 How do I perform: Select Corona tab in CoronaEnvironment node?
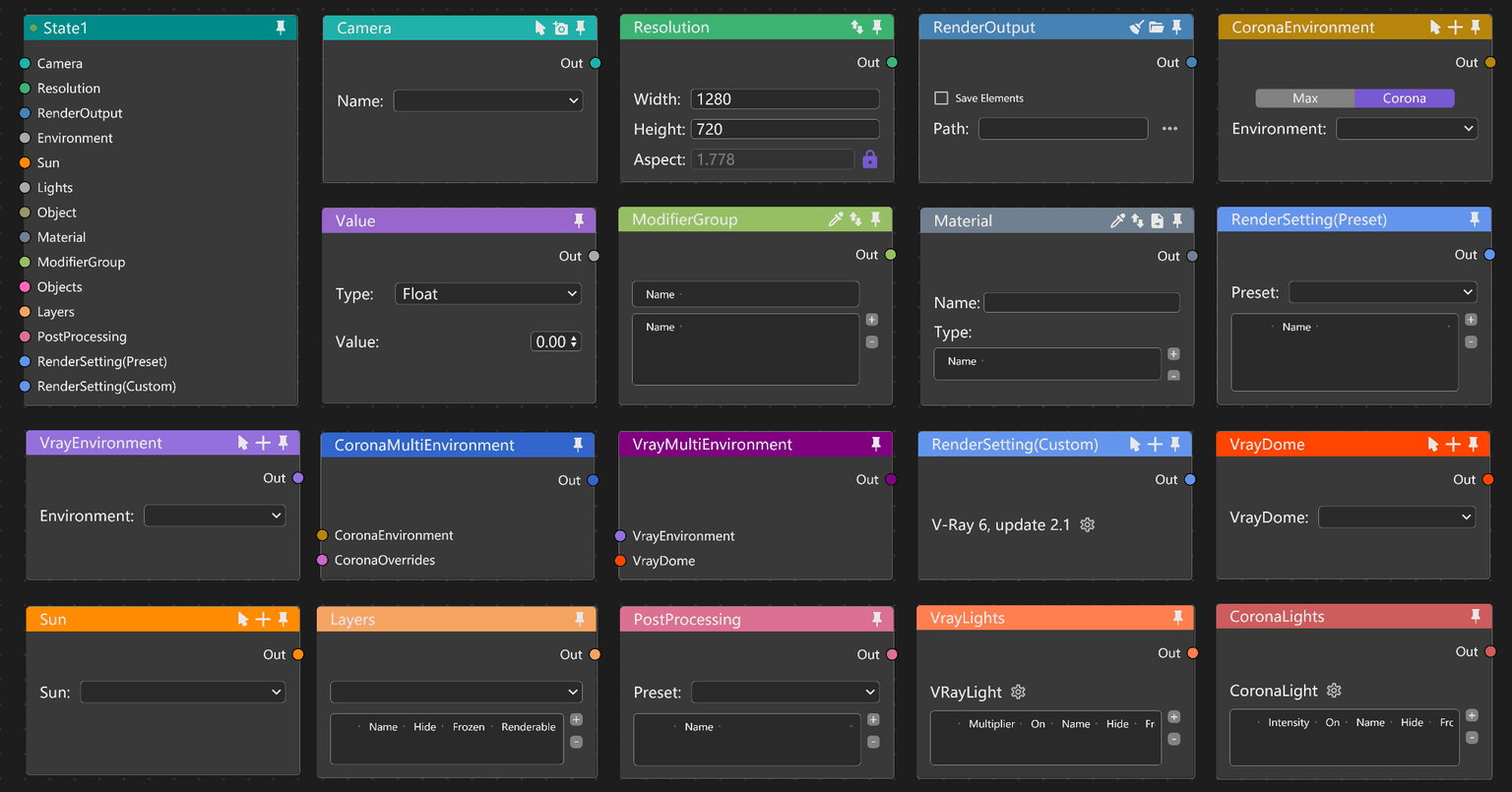point(1404,98)
